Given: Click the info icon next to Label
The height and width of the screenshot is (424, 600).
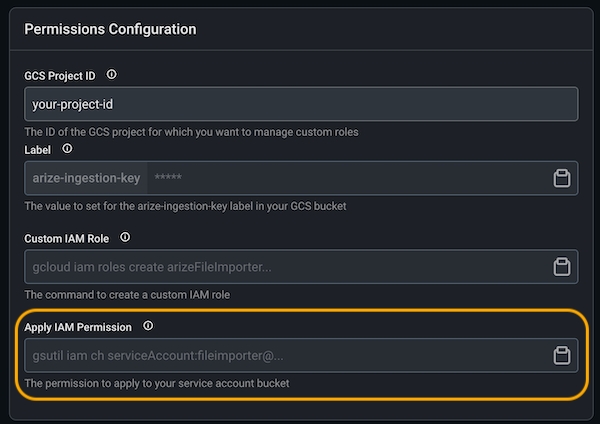Looking at the screenshot, I should tap(68, 149).
